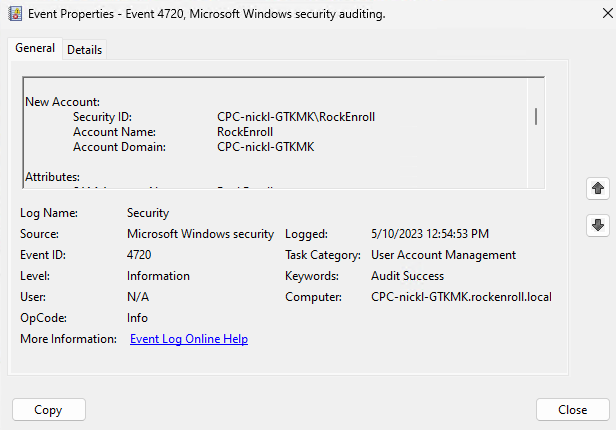Click the Source value Microsoft Windows security
Viewport: 616px width, 430px height.
[x=200, y=234]
